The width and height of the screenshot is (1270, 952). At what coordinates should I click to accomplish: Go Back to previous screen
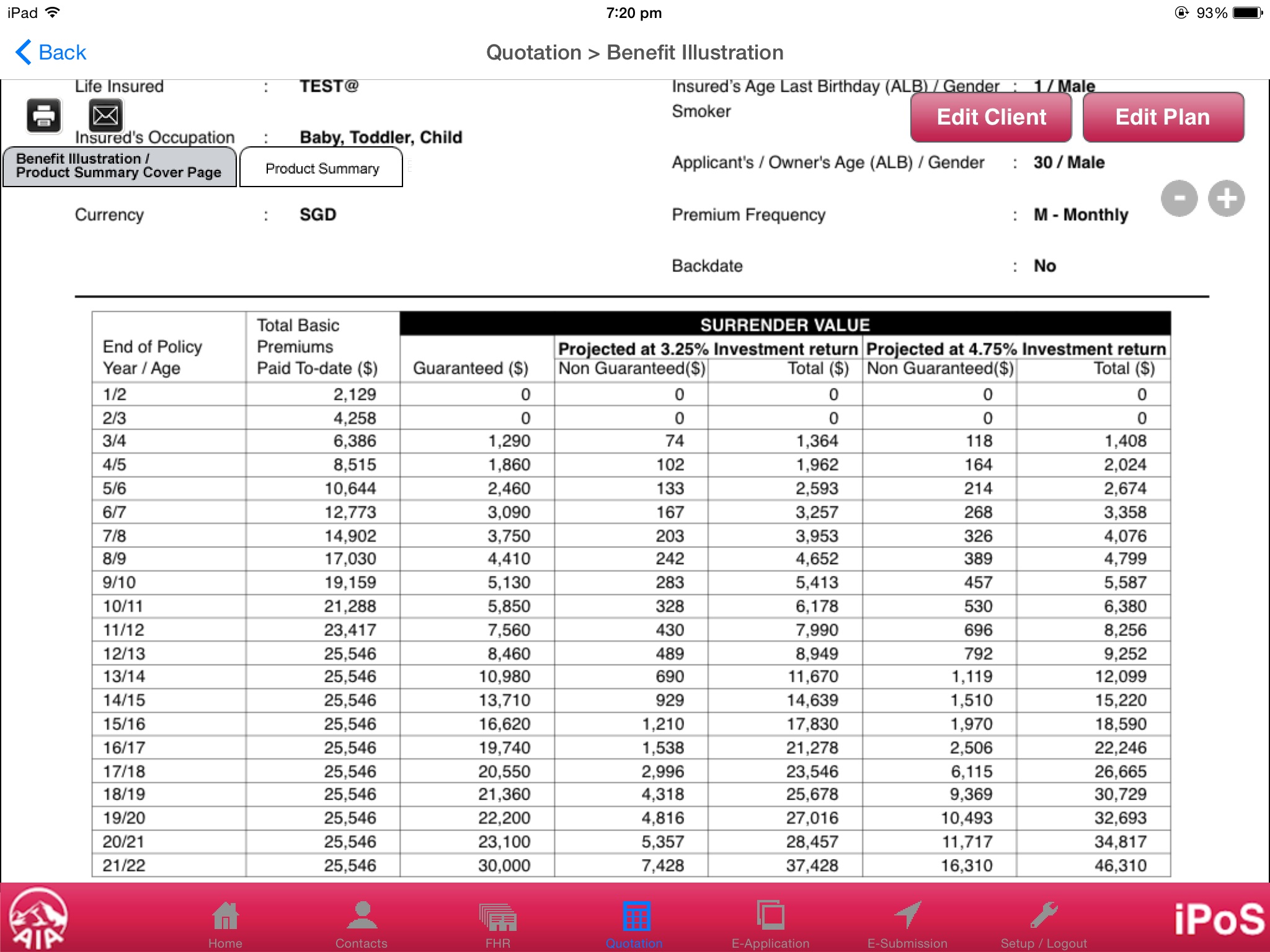(x=51, y=52)
